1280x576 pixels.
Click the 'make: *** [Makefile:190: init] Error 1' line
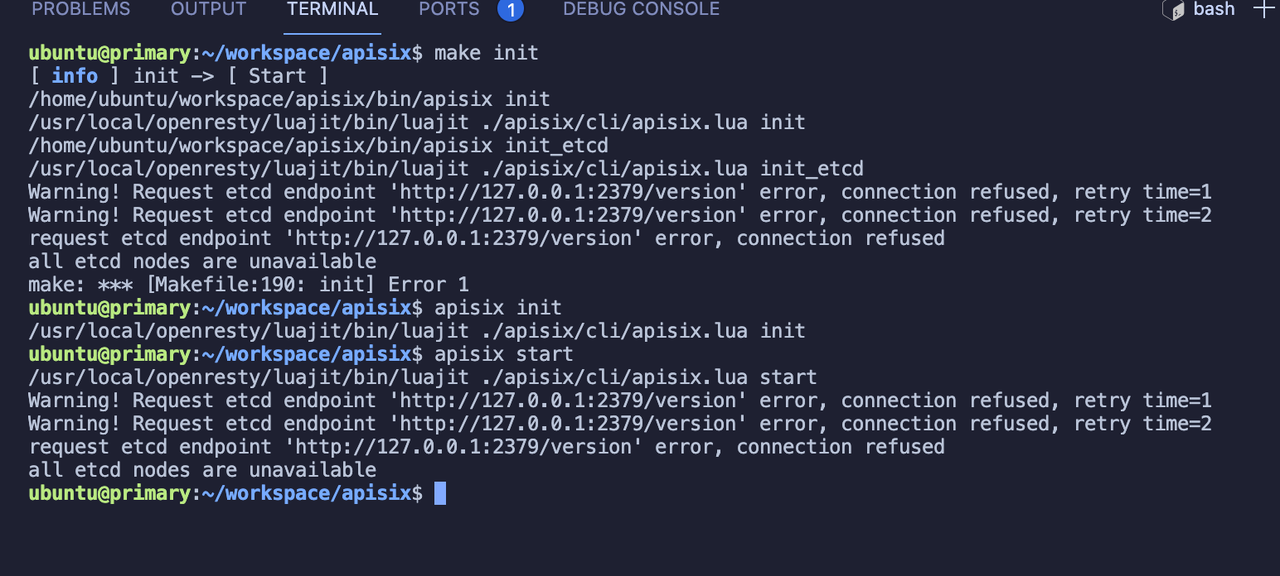[x=248, y=284]
